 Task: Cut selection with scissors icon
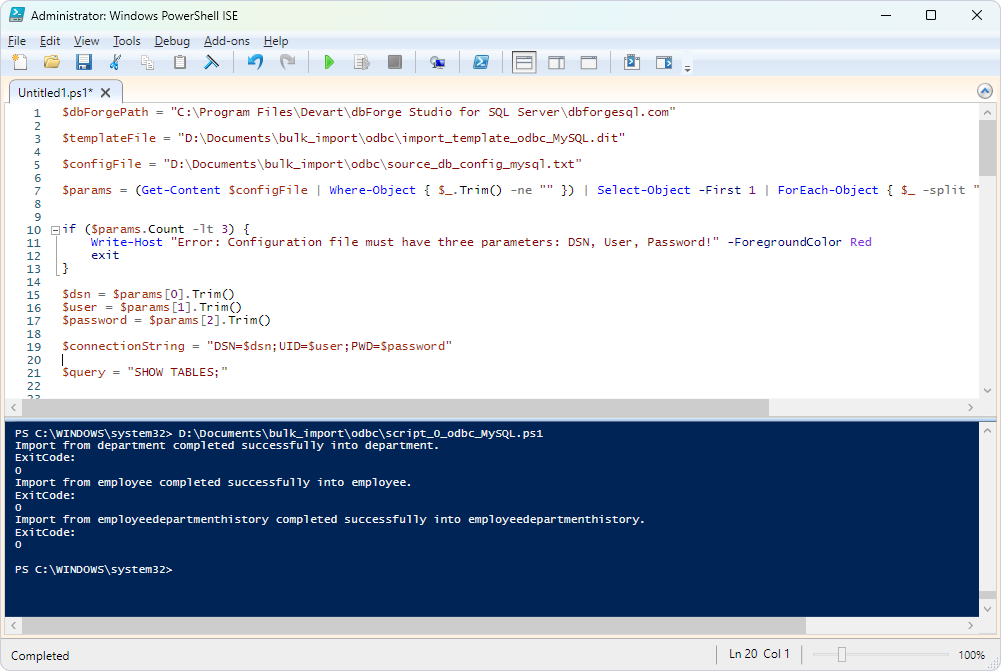(116, 62)
